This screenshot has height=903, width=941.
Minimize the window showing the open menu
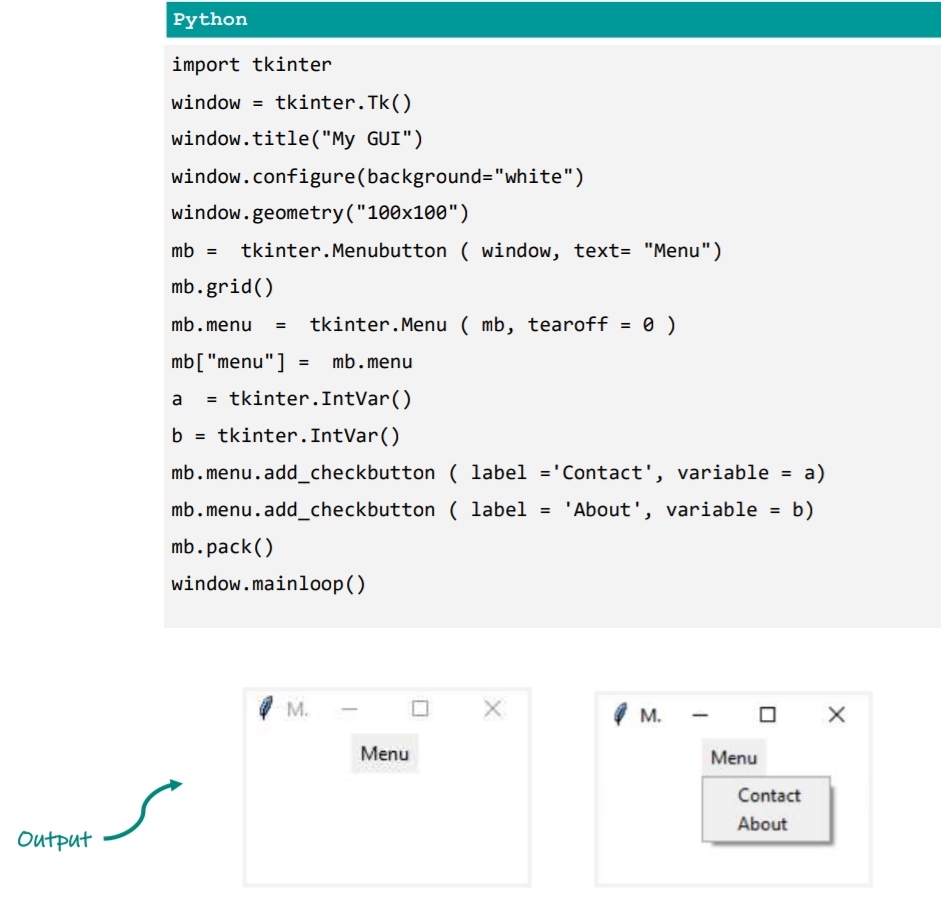point(700,715)
